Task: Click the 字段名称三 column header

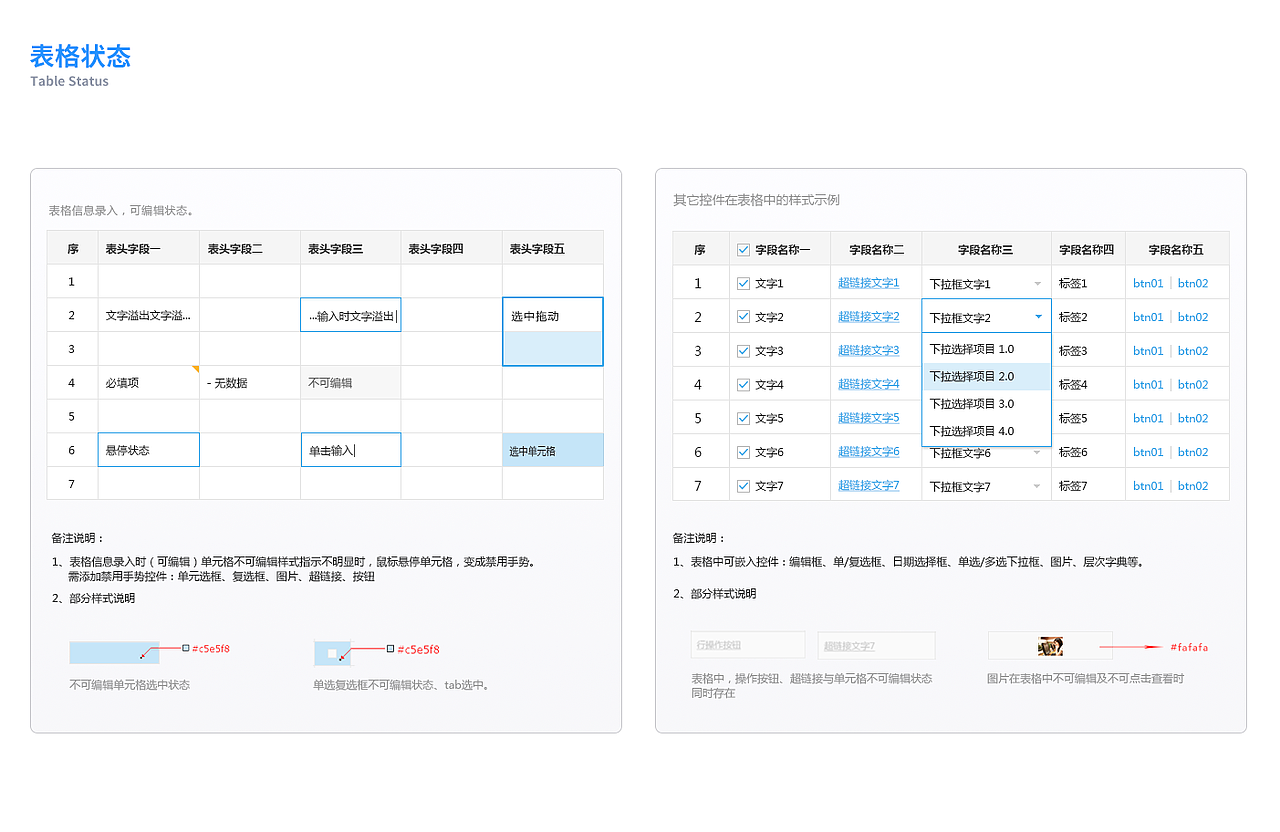Action: [986, 250]
